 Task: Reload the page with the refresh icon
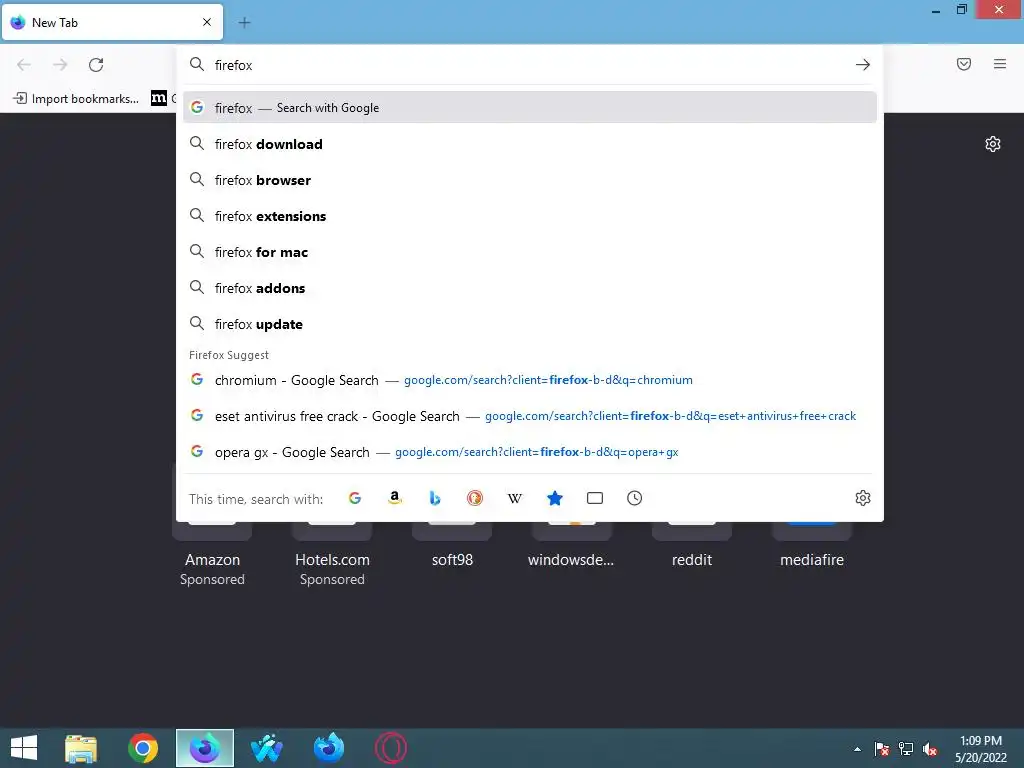pyautogui.click(x=96, y=65)
